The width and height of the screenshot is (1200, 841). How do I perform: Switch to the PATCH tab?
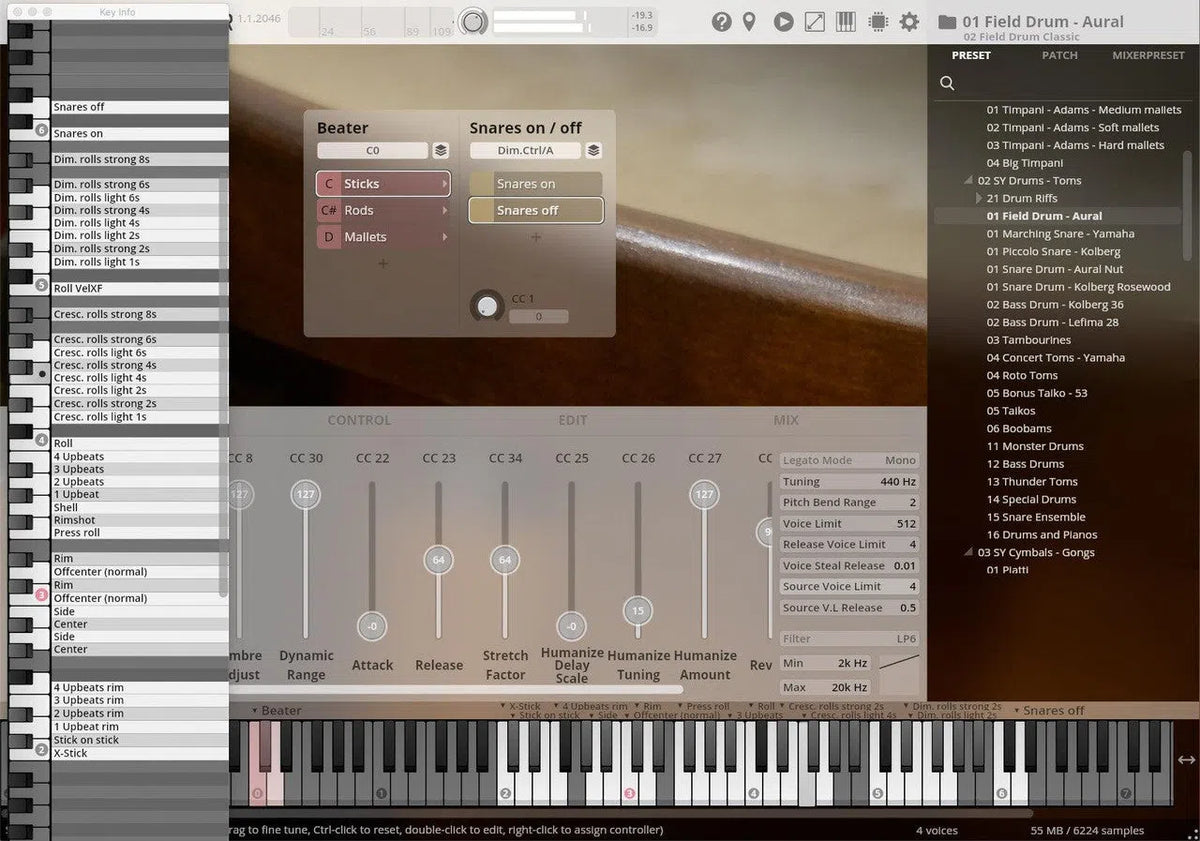1060,55
